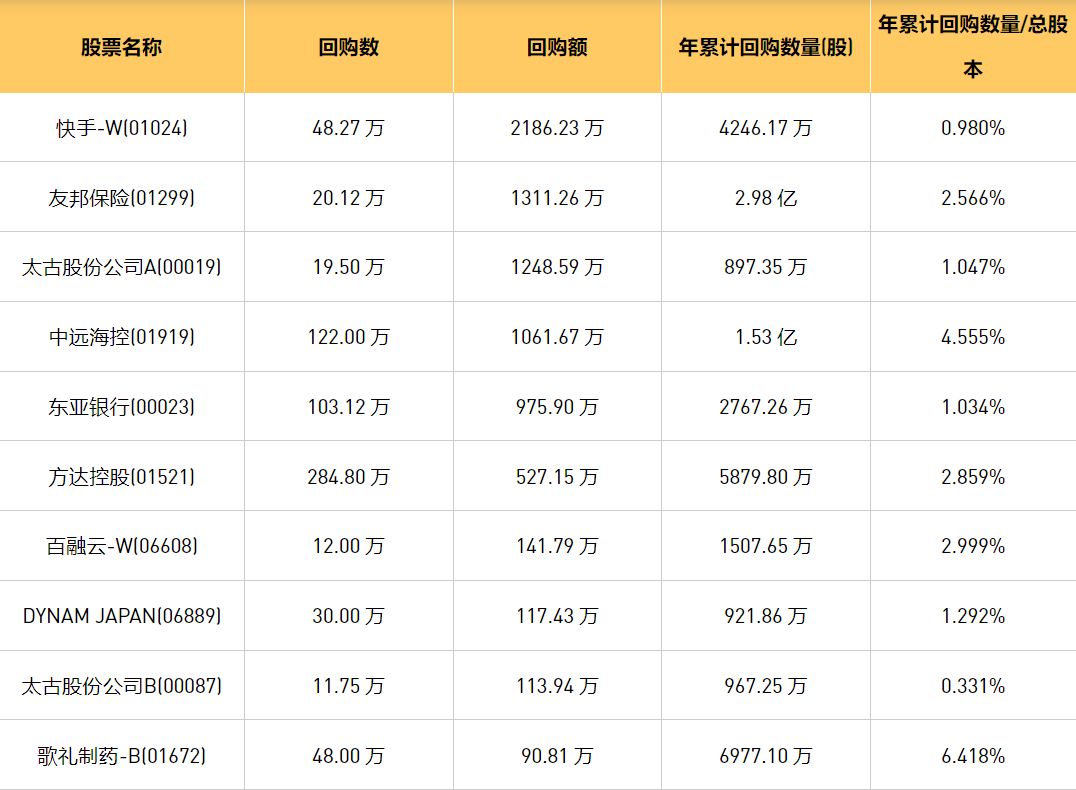Select the 快手-W(01024) stock name
Screen dimensions: 1076x790
tap(122, 128)
